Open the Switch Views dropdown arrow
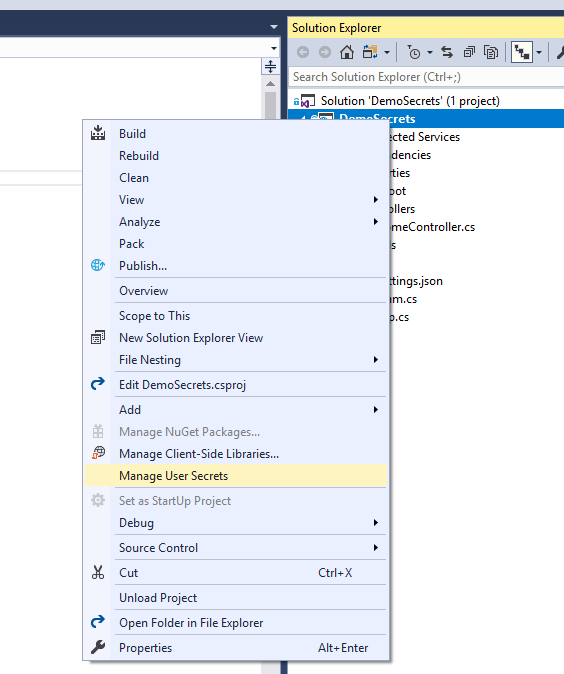The image size is (564, 674). point(387,53)
